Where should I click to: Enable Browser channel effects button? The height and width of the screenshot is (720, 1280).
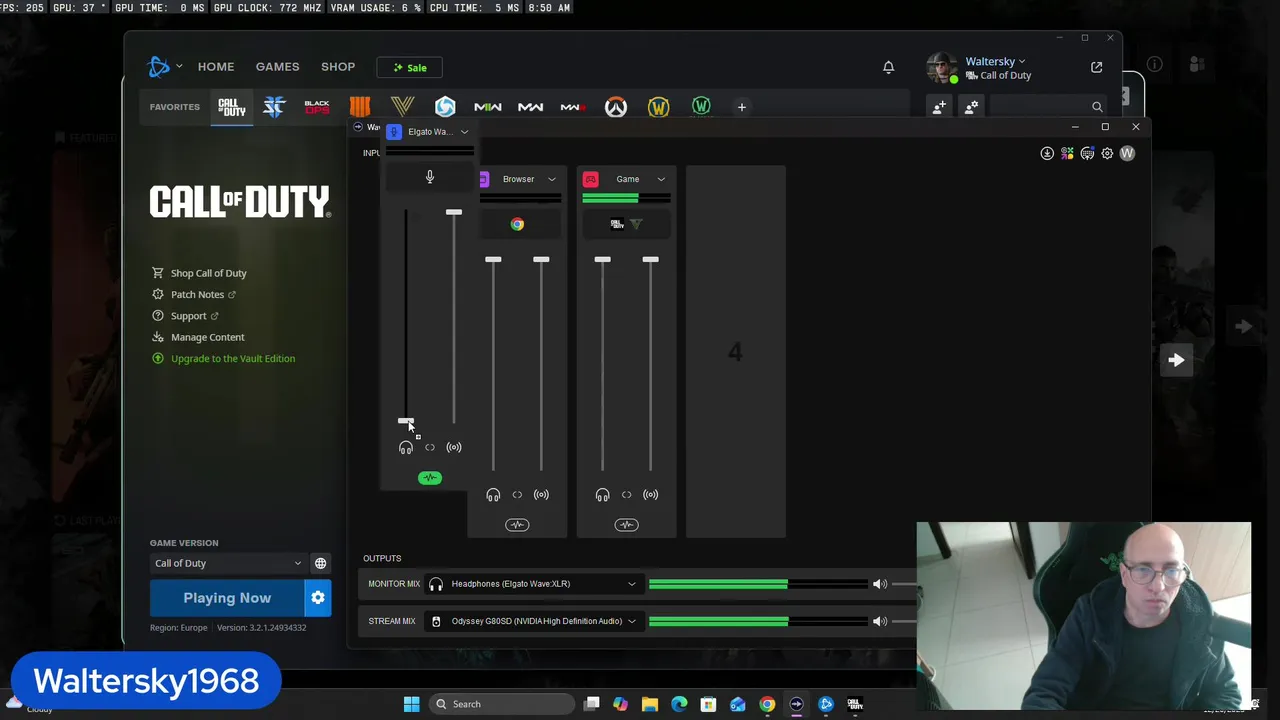(x=517, y=525)
